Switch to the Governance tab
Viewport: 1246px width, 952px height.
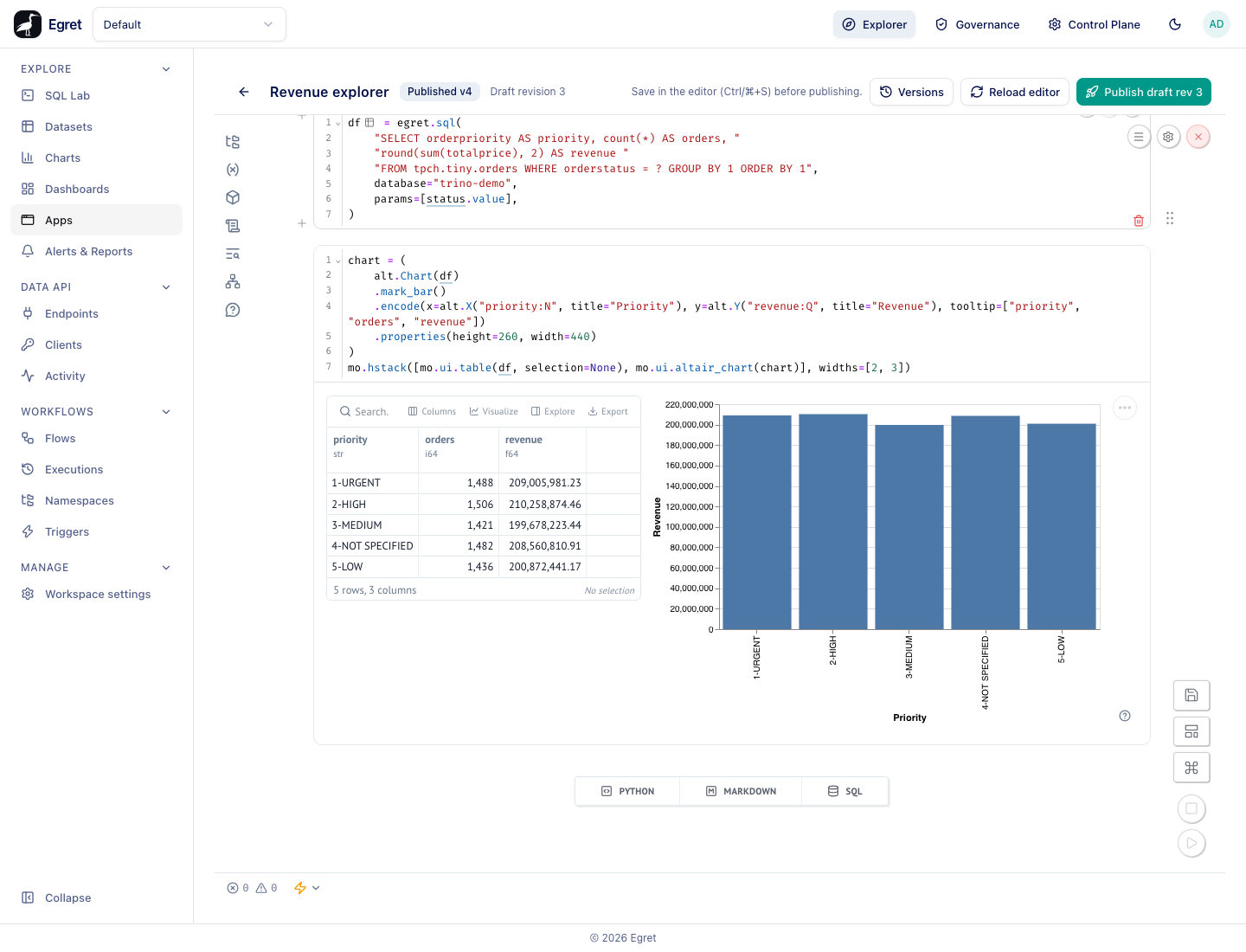(x=978, y=24)
